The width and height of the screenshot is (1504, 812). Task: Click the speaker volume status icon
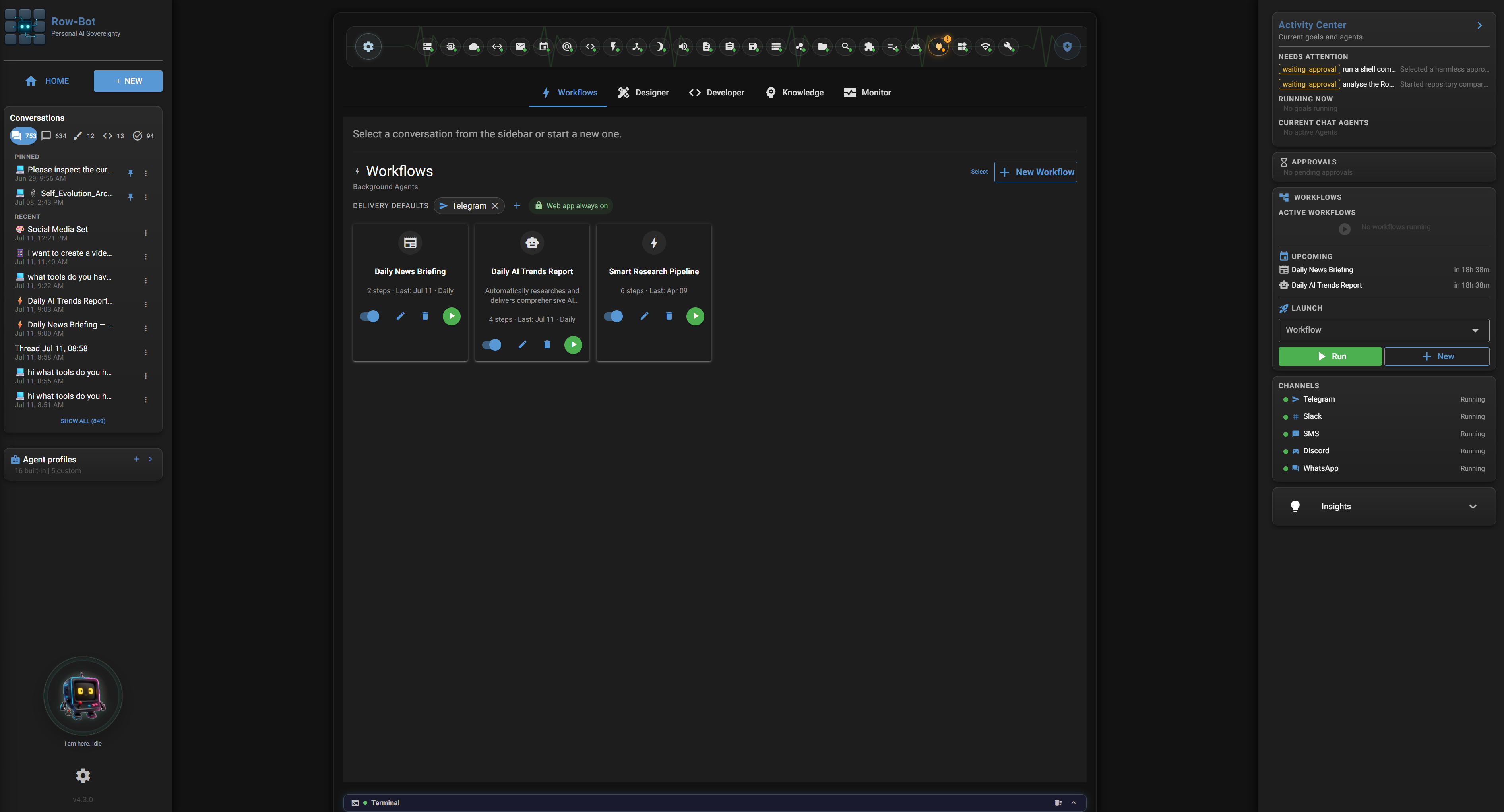coord(683,47)
